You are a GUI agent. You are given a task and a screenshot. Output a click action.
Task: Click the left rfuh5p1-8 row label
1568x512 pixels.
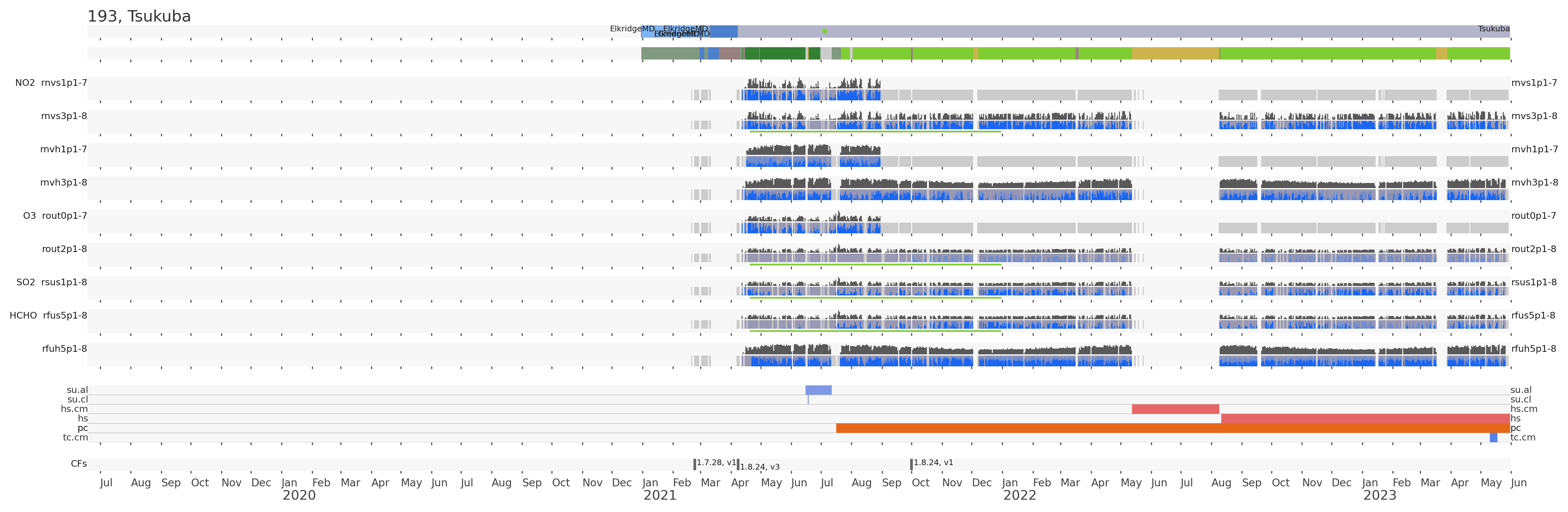click(65, 349)
